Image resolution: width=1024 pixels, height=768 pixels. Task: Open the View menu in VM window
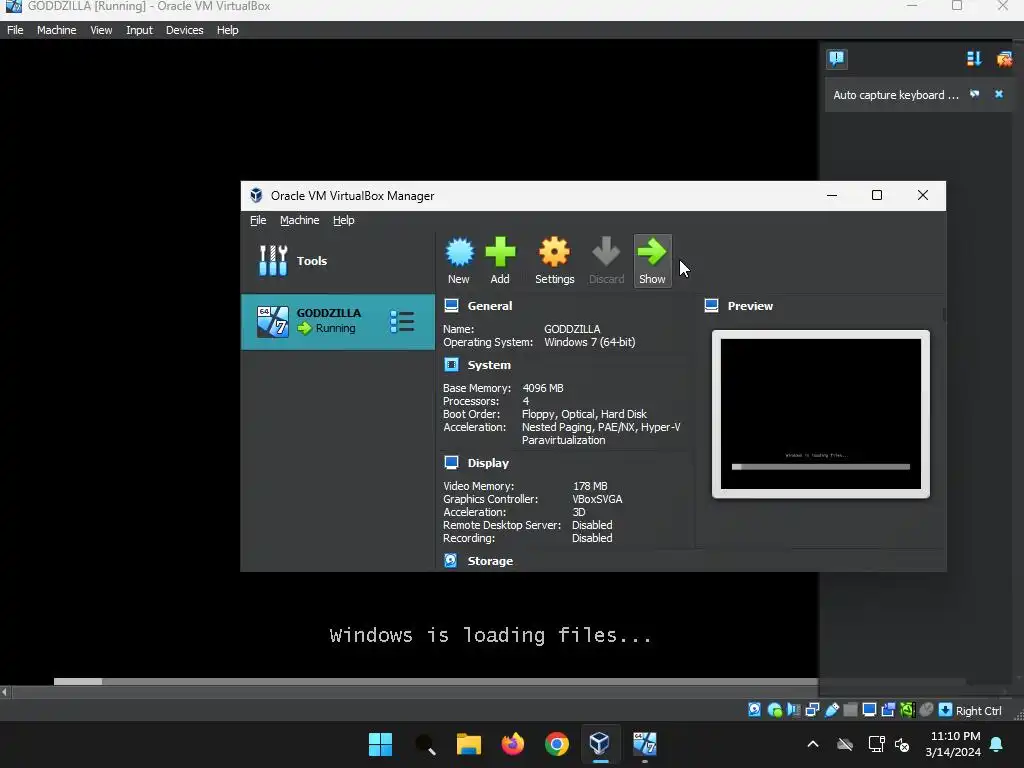pos(101,30)
